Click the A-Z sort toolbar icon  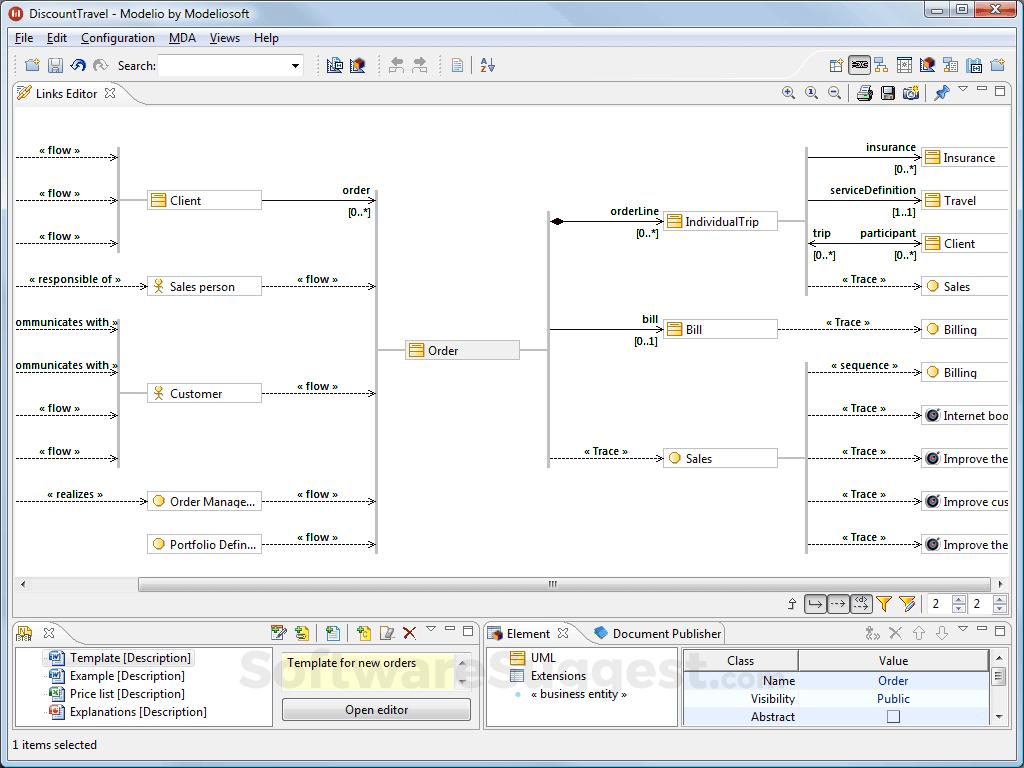[x=487, y=65]
